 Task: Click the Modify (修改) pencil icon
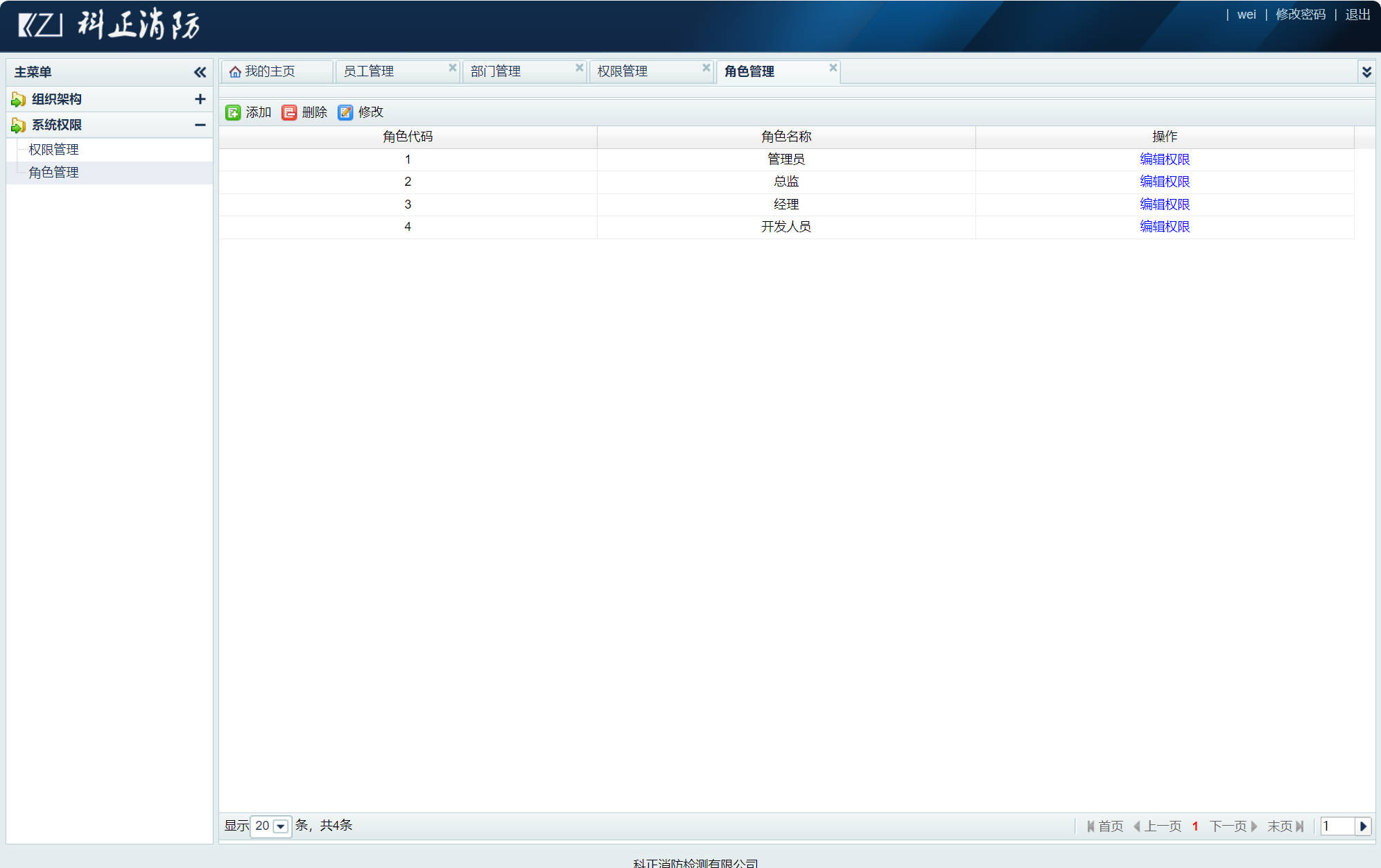[345, 112]
